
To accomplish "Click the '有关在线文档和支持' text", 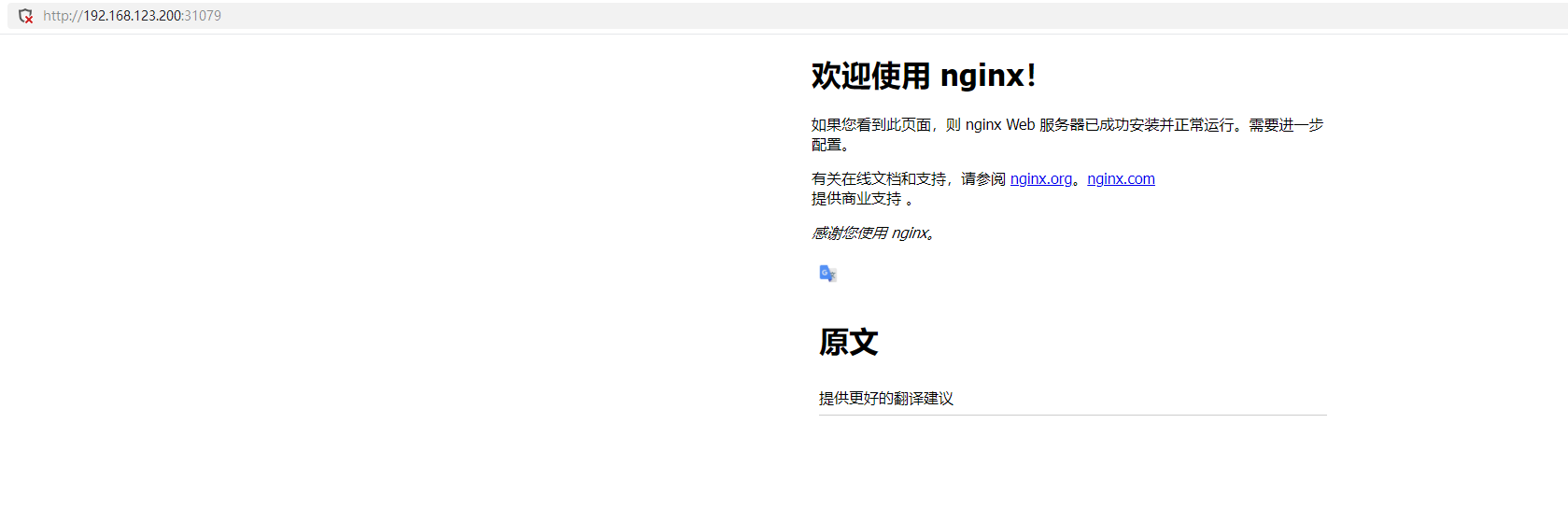I will pos(878,179).
